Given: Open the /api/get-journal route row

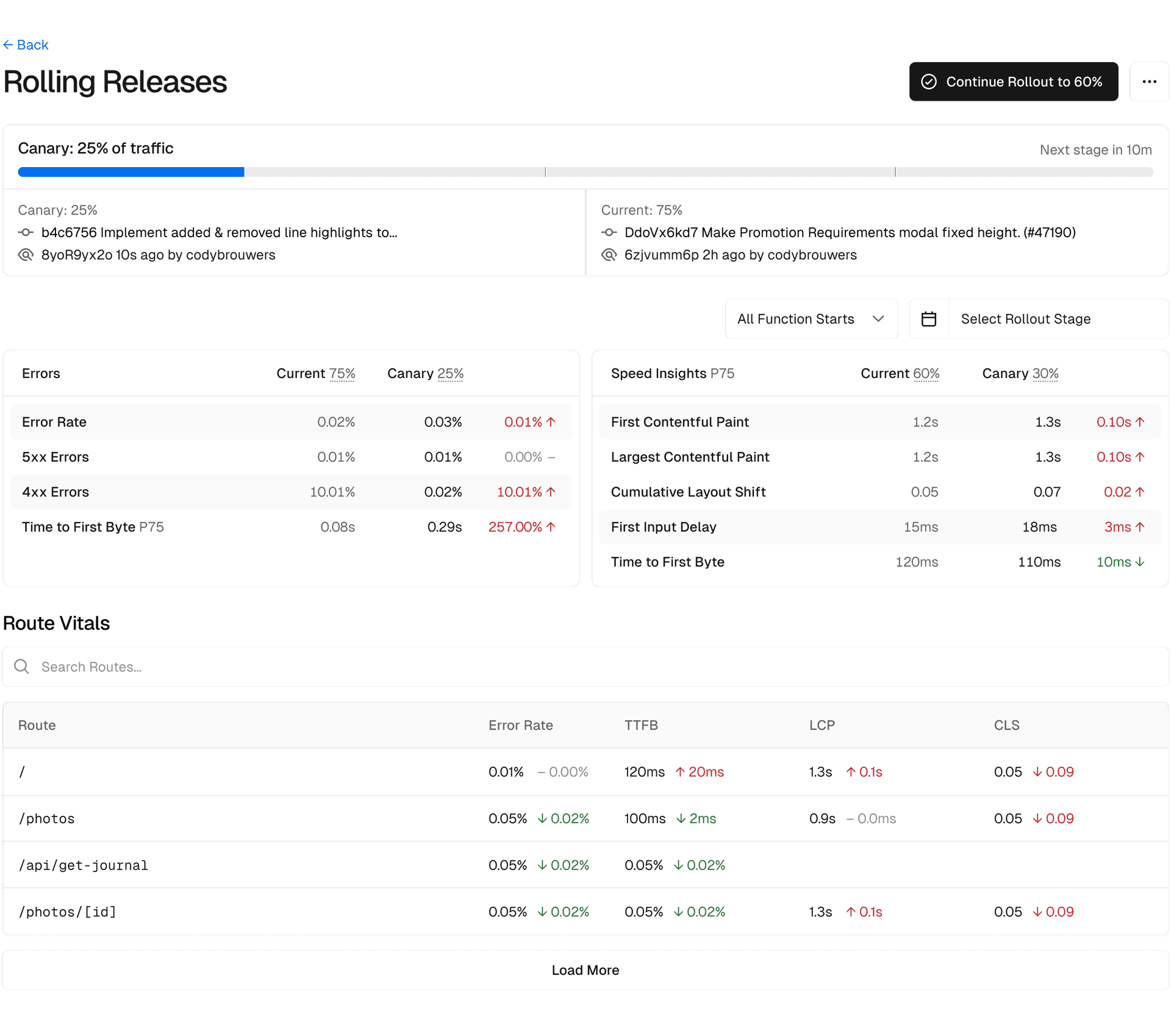Looking at the screenshot, I should (84, 865).
